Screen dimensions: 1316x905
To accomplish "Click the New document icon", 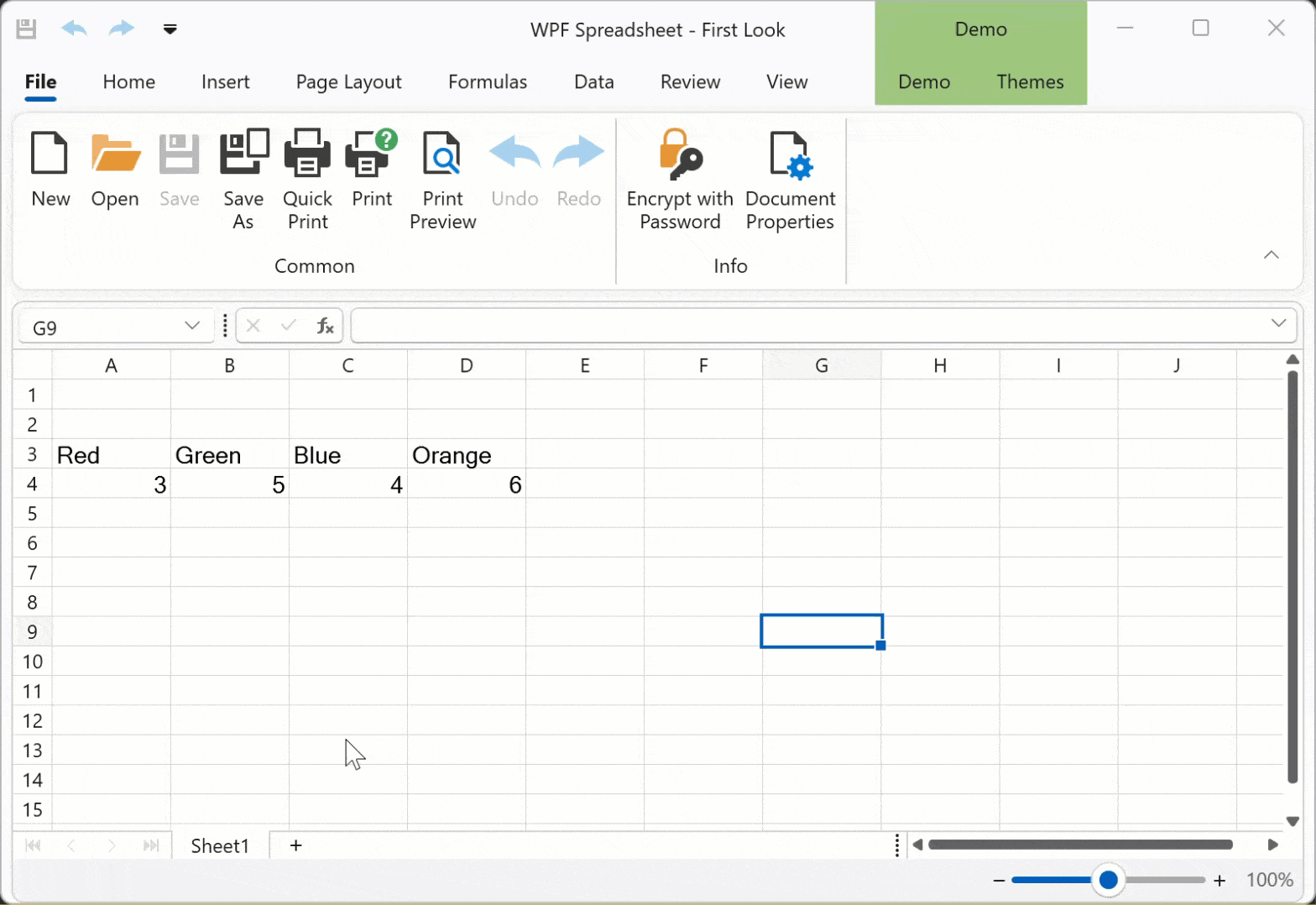I will 50,153.
